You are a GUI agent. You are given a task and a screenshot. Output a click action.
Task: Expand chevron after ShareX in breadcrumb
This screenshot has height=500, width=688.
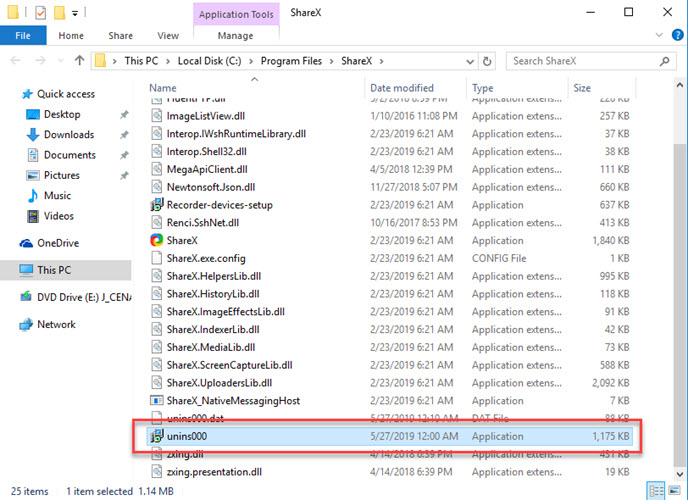coord(382,61)
